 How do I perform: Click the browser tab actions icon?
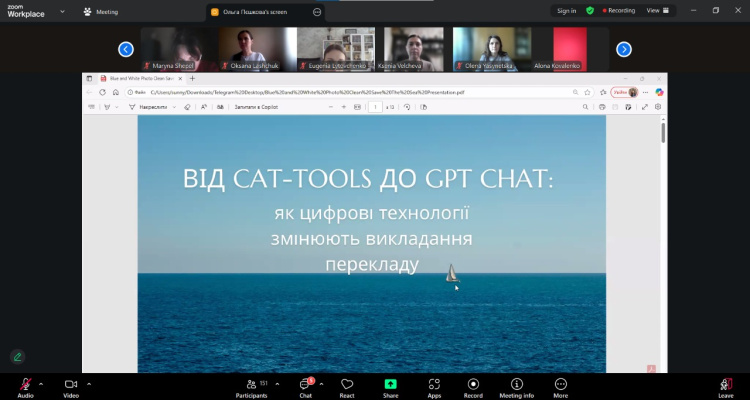pos(89,78)
